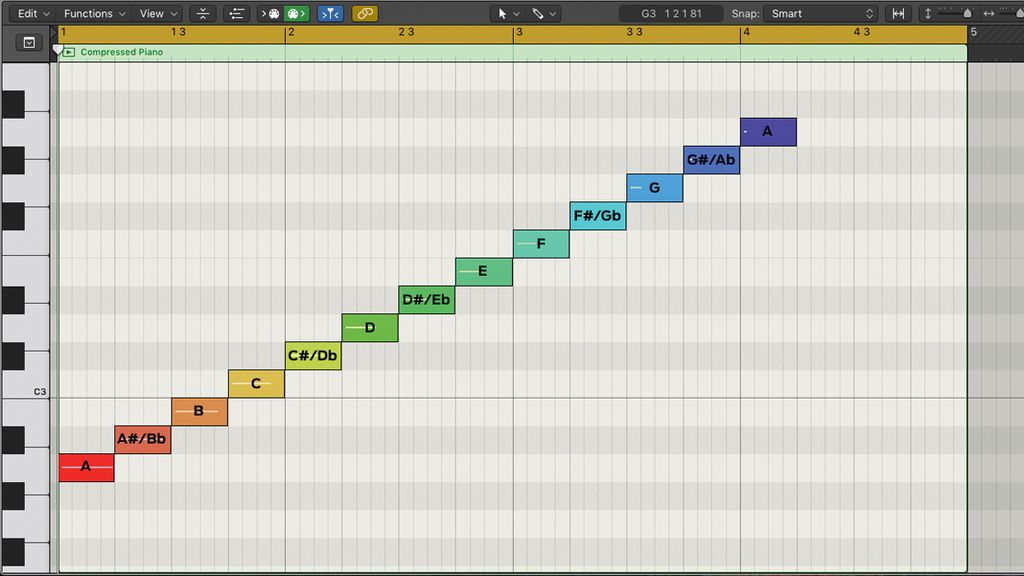The image size is (1024, 576).
Task: Open the local inspector via its corner icon
Action: pos(27,43)
